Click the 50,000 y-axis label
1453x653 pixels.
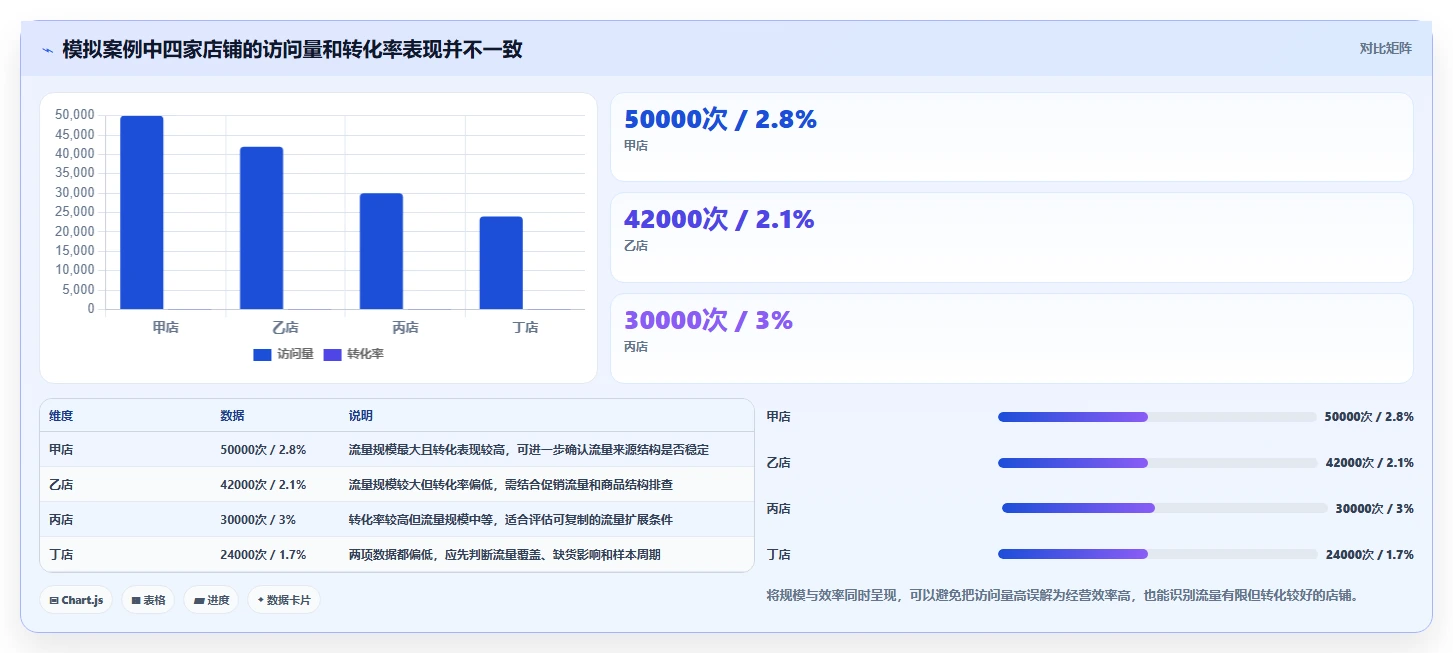click(x=75, y=115)
